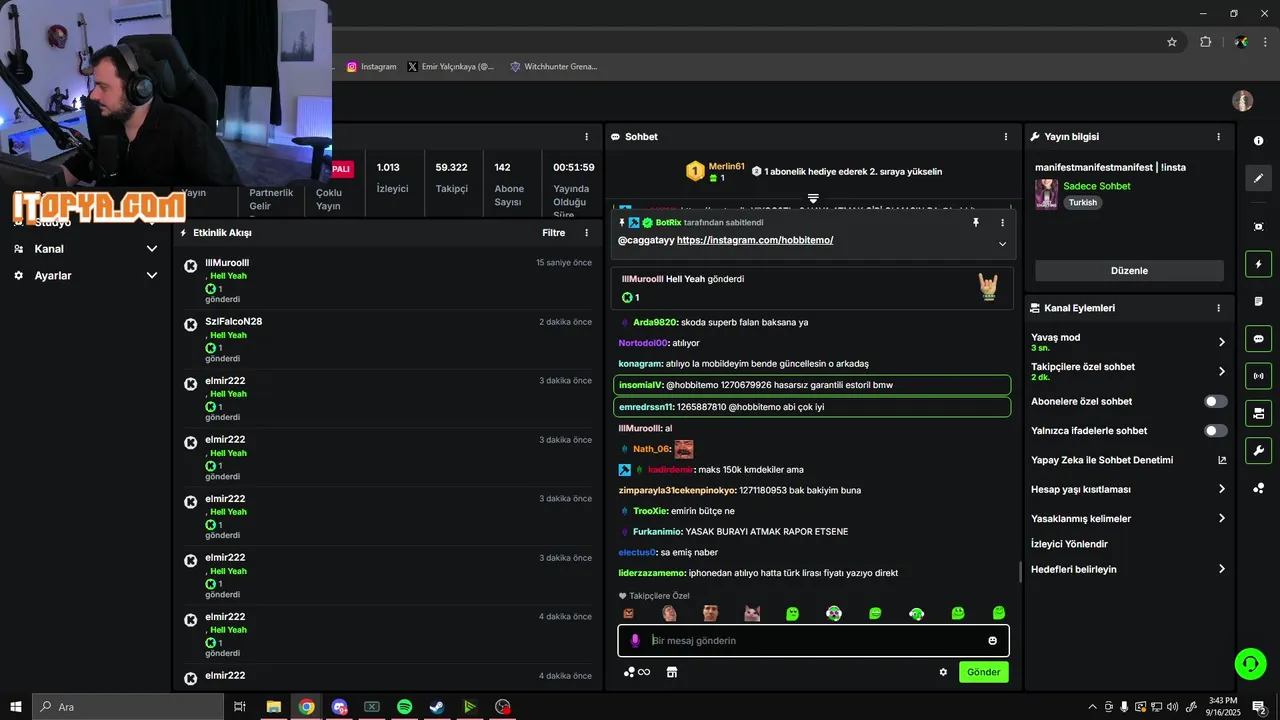Click the Düzenle button
This screenshot has width=1280, height=720.
click(x=1129, y=271)
